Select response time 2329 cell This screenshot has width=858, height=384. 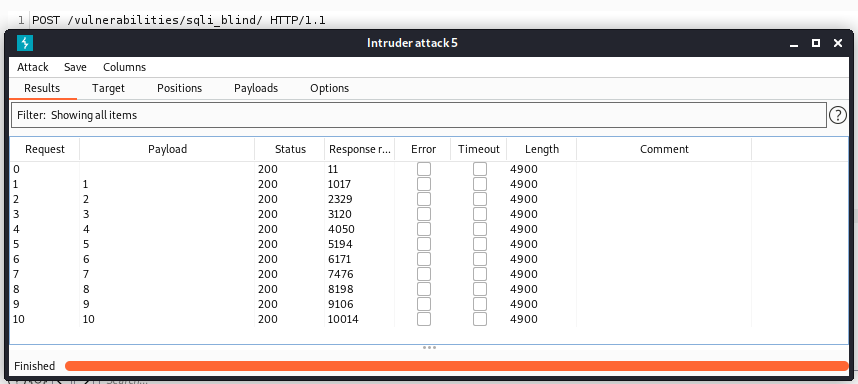point(340,199)
